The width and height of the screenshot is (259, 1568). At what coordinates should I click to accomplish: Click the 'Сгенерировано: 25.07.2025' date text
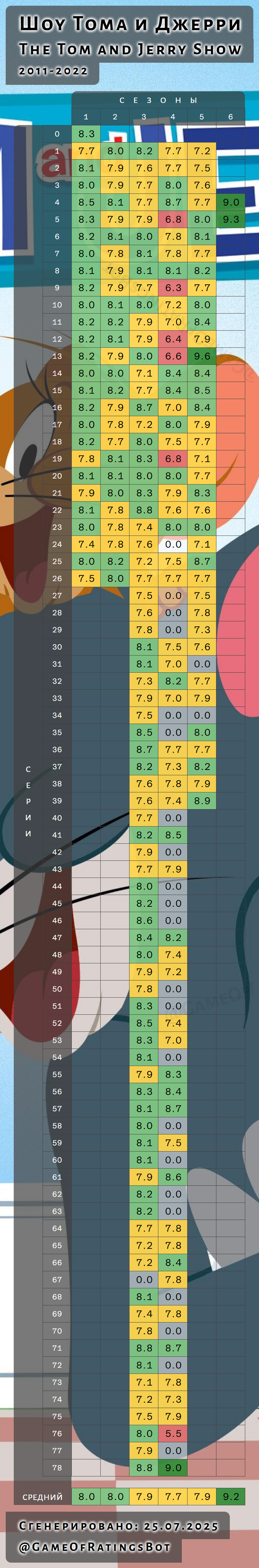pyautogui.click(x=118, y=1525)
